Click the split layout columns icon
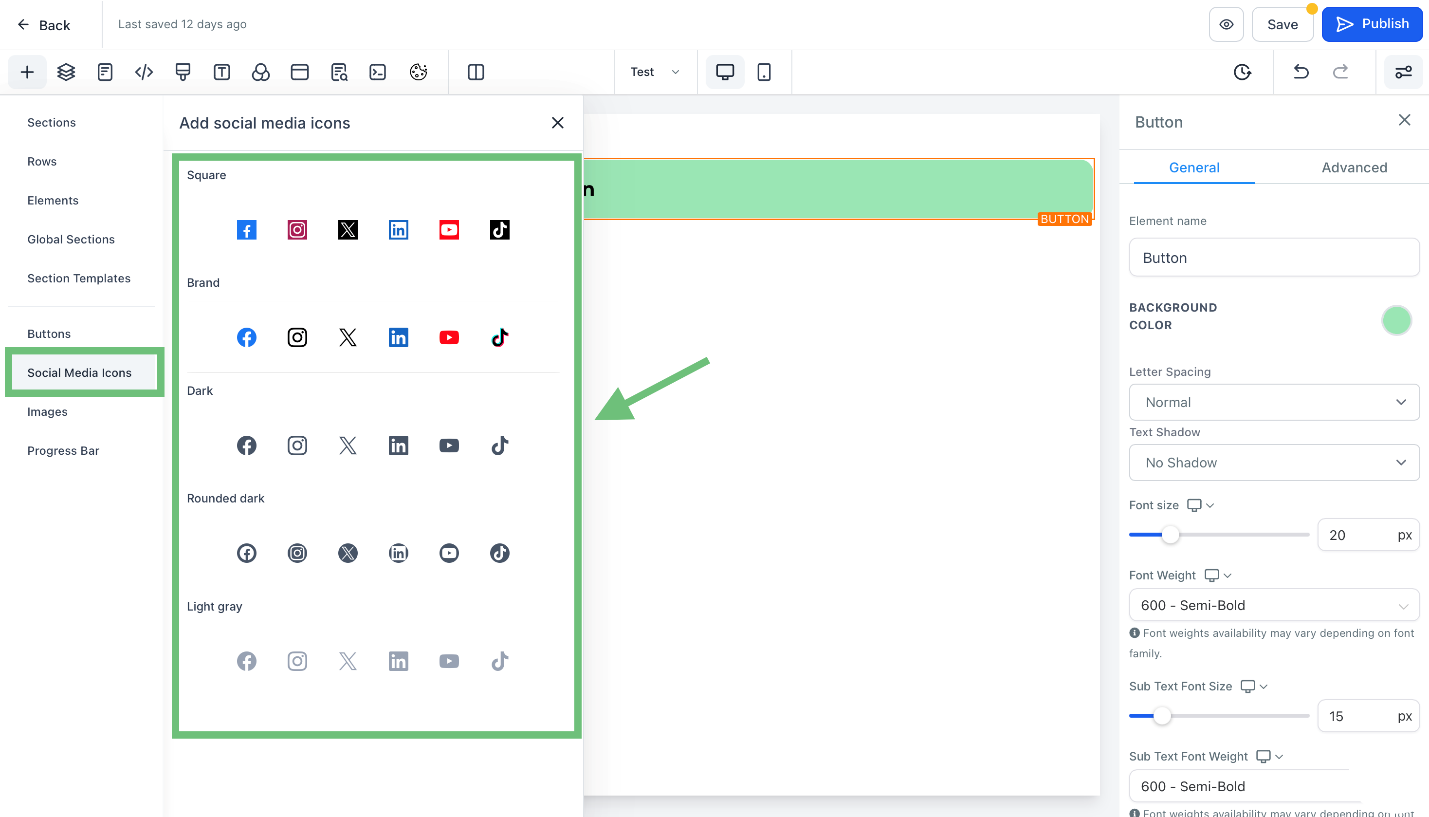The height and width of the screenshot is (817, 1429). [x=476, y=72]
